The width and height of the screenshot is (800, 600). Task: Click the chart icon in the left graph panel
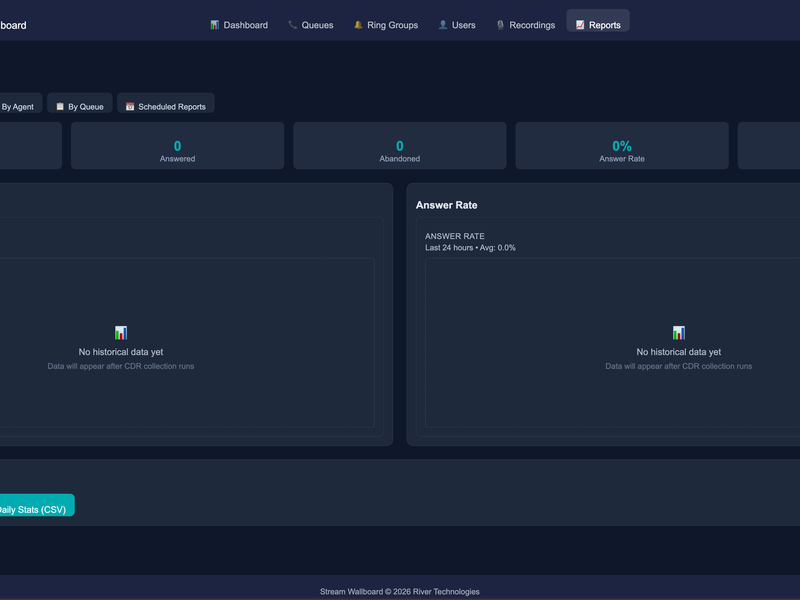[x=121, y=333]
